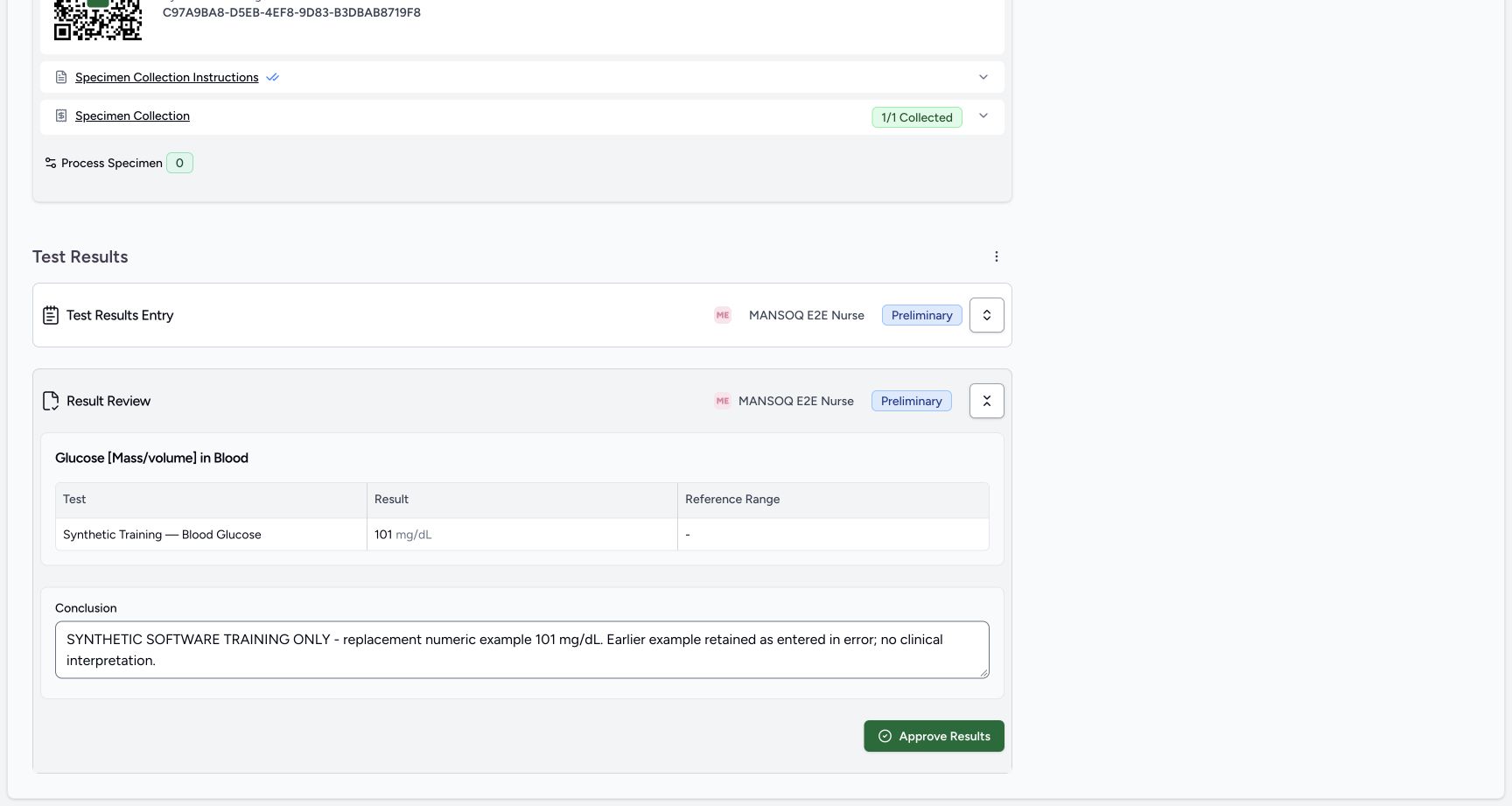The image size is (1512, 806).
Task: Click the 101 mg/dL result value
Action: pos(403,535)
